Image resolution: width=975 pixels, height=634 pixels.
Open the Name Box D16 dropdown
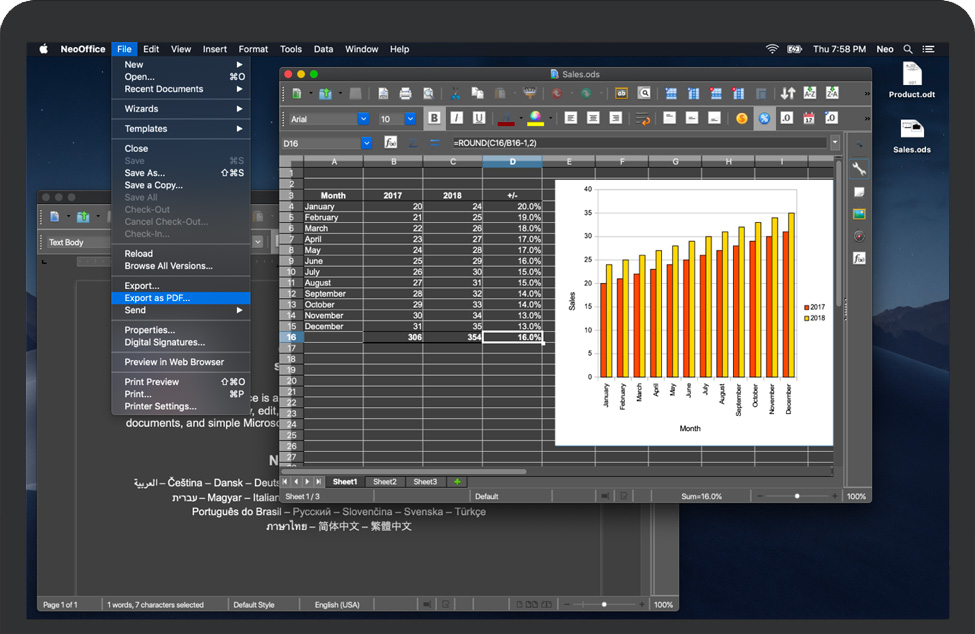[366, 143]
